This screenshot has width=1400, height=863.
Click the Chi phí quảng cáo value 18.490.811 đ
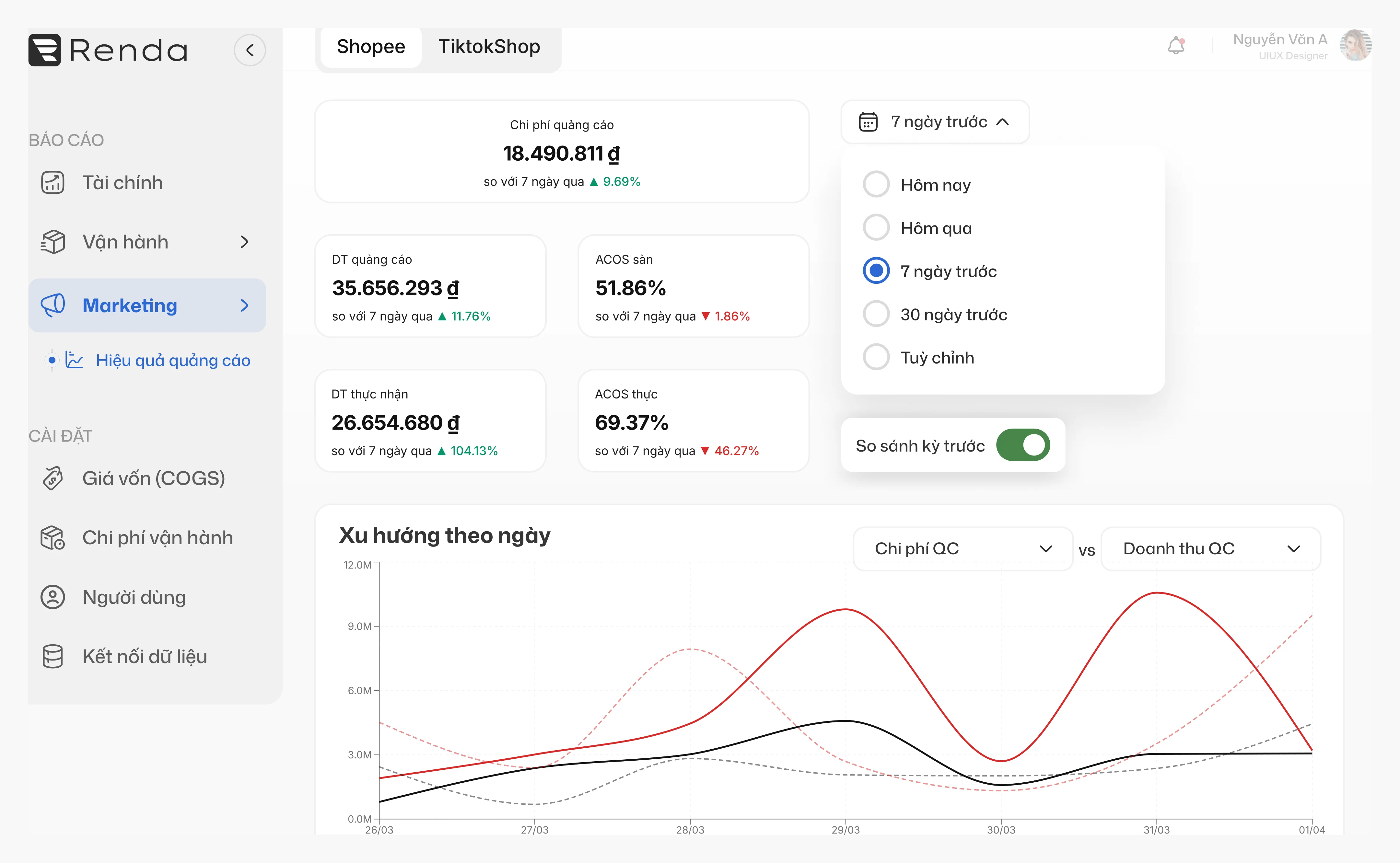pos(562,154)
